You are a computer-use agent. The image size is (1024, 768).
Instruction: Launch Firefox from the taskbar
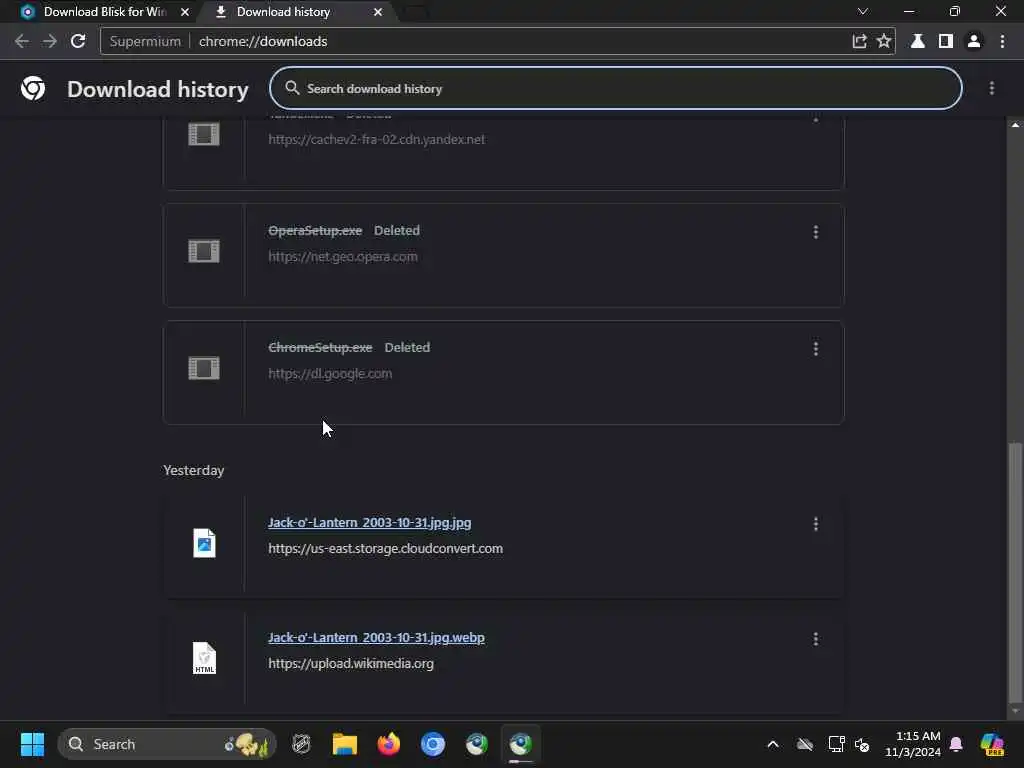389,744
